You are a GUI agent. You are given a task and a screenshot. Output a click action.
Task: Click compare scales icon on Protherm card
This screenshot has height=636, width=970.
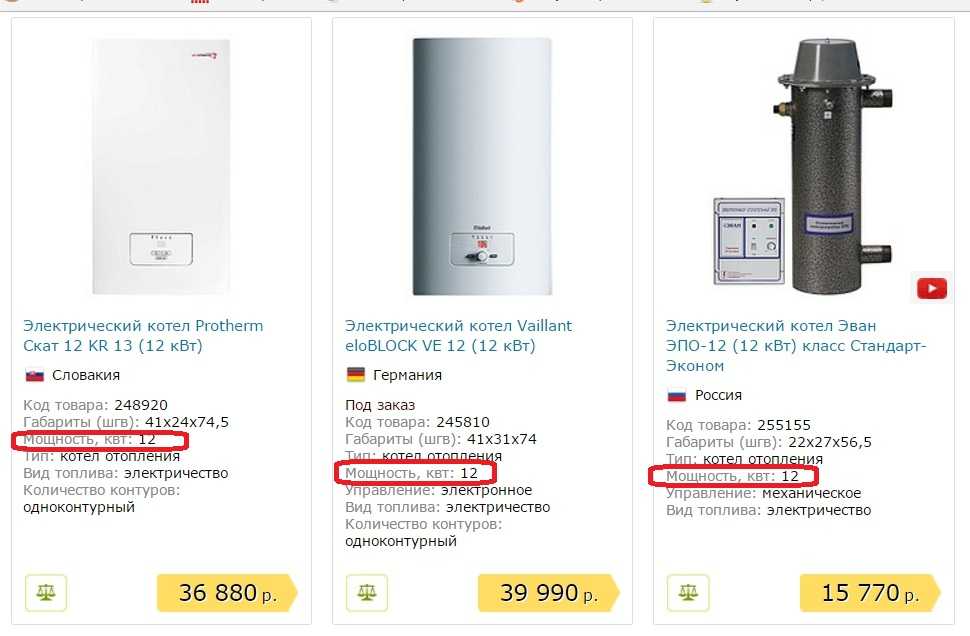point(45,593)
